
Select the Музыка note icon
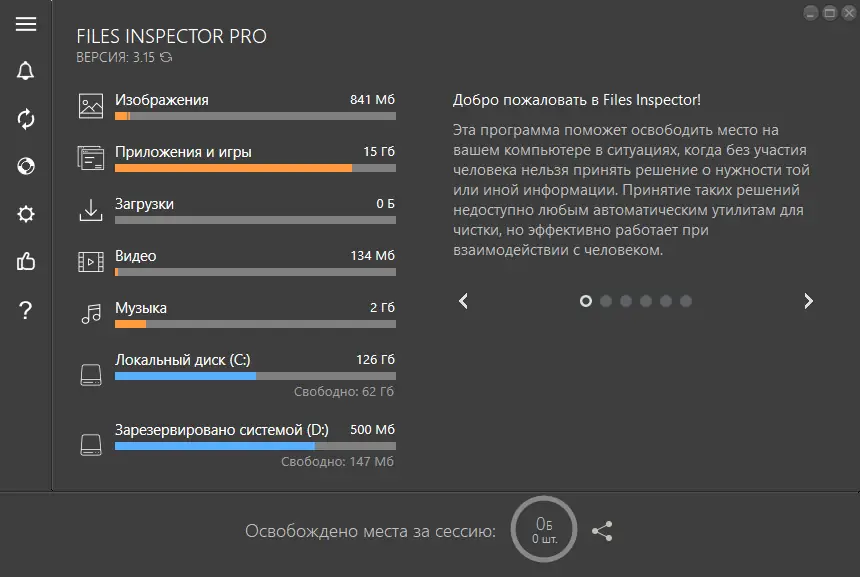click(x=92, y=314)
